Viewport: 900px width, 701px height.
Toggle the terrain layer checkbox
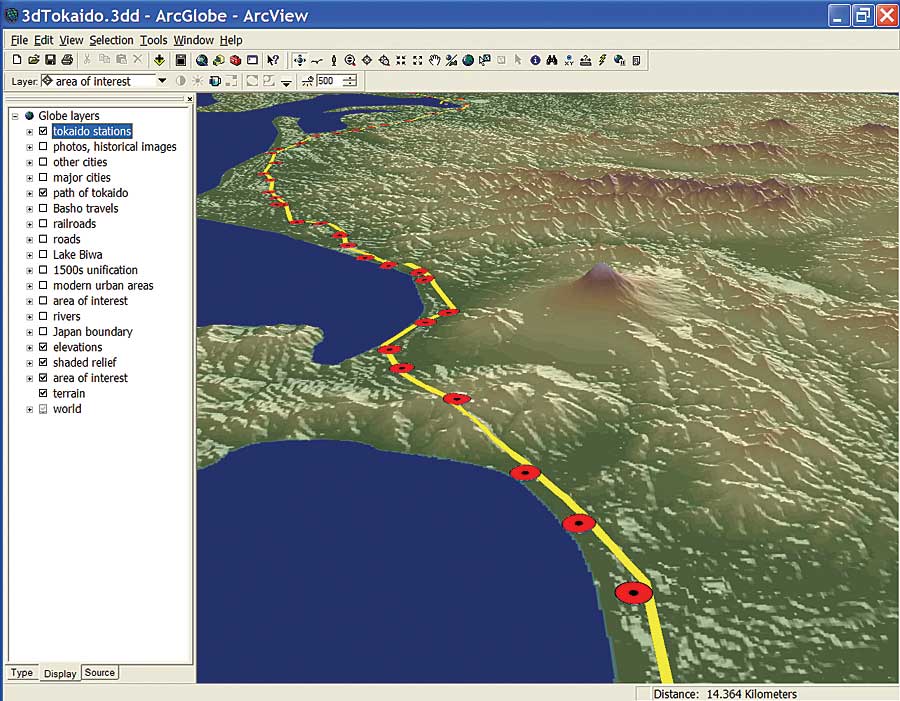(x=43, y=393)
